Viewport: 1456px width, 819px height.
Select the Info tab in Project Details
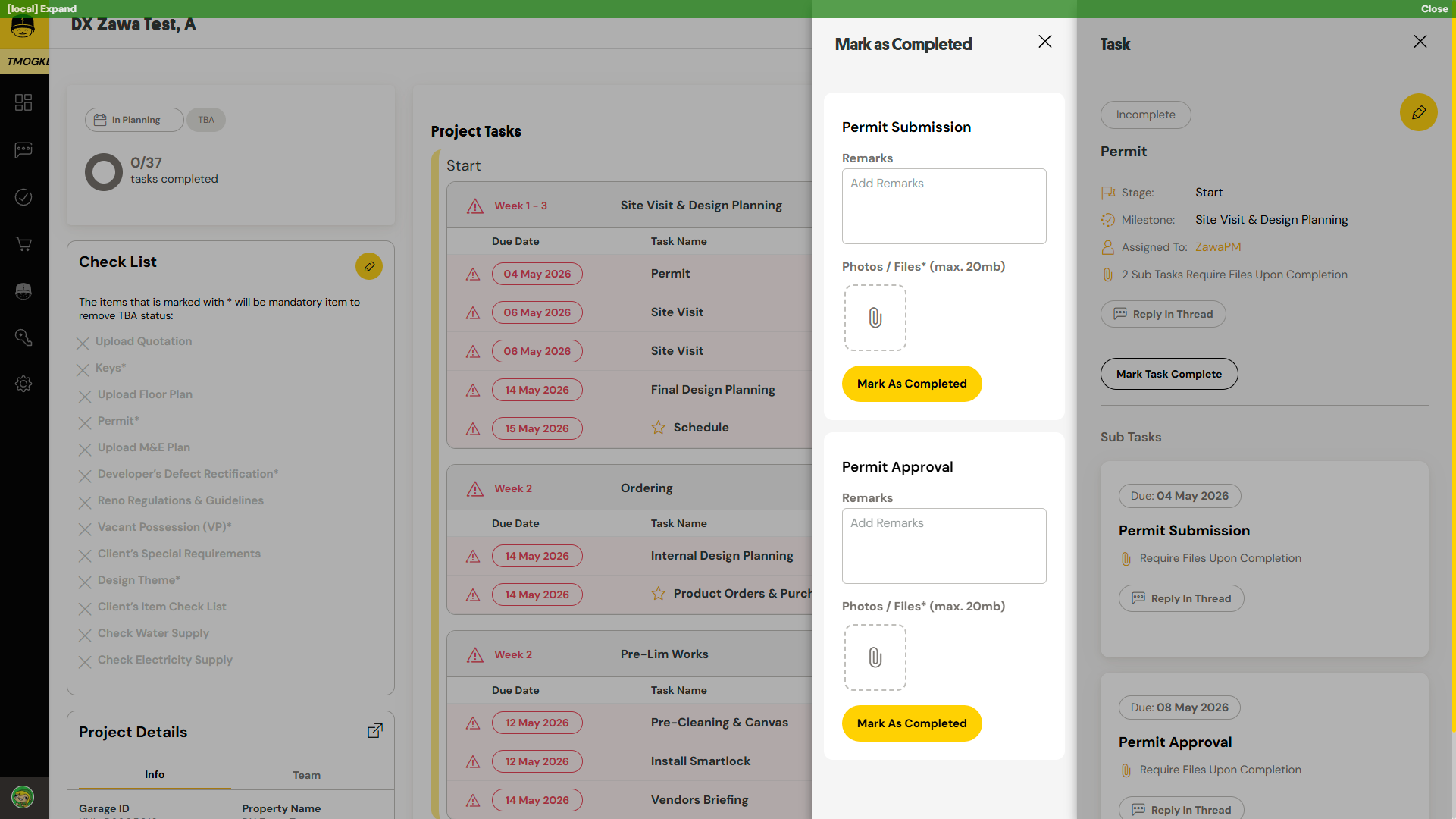pos(155,775)
